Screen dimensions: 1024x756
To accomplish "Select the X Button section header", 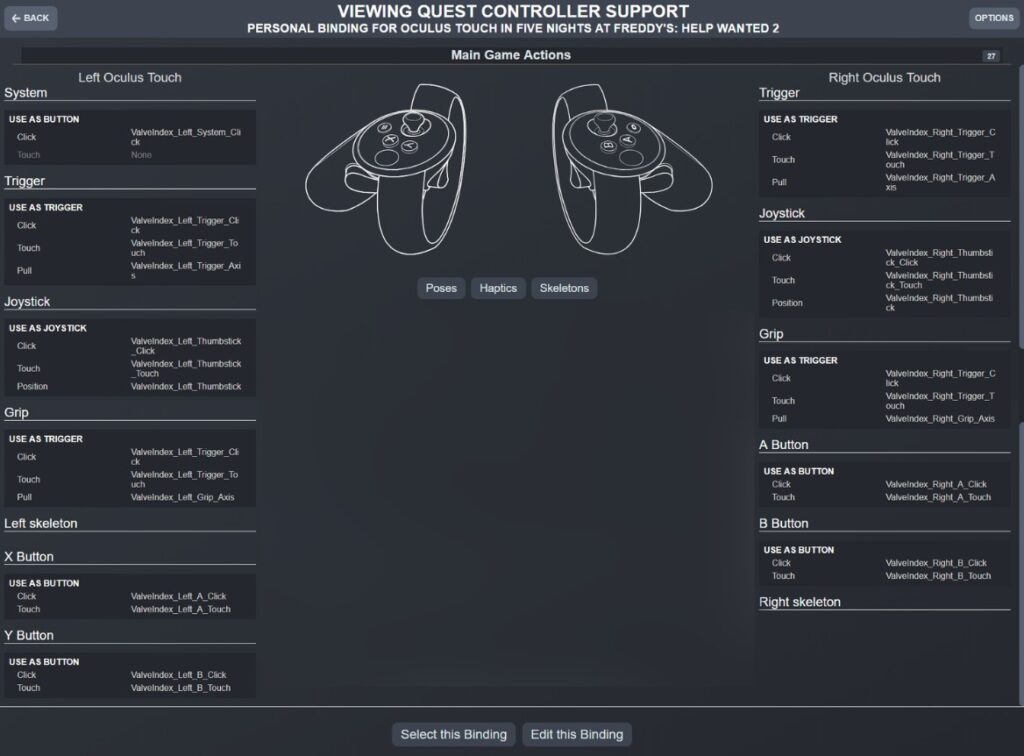I will click(130, 558).
